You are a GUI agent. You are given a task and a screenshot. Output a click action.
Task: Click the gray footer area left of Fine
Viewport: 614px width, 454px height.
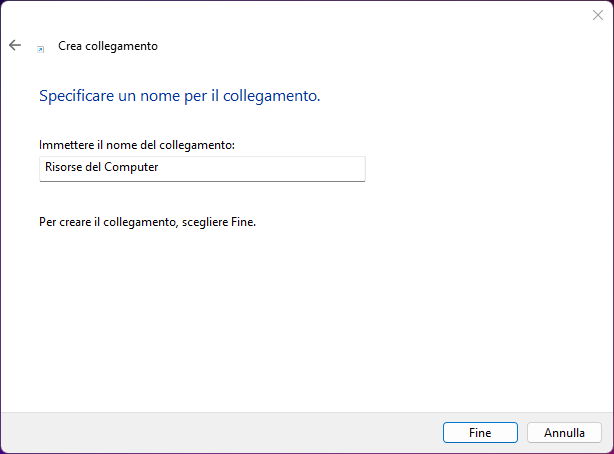pyautogui.click(x=220, y=433)
